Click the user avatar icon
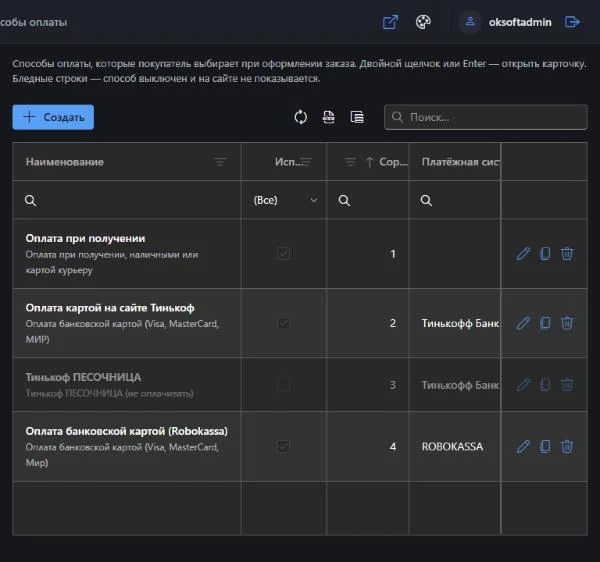The image size is (600, 562). [x=470, y=22]
